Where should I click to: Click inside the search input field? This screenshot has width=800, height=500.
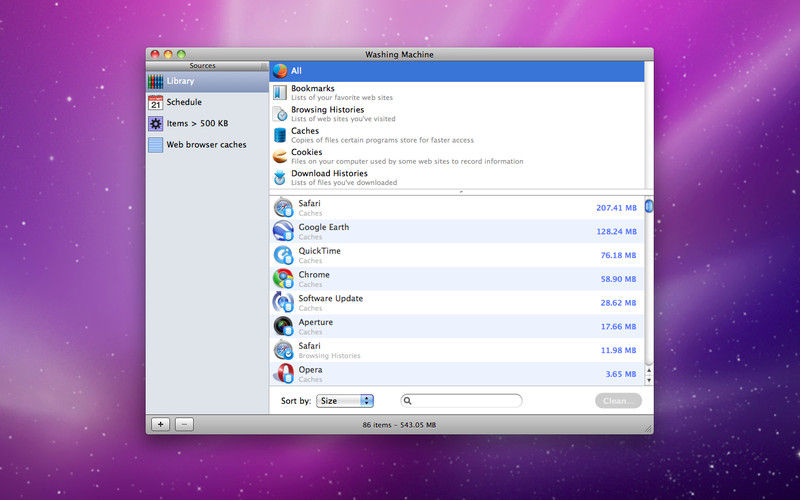pyautogui.click(x=462, y=401)
